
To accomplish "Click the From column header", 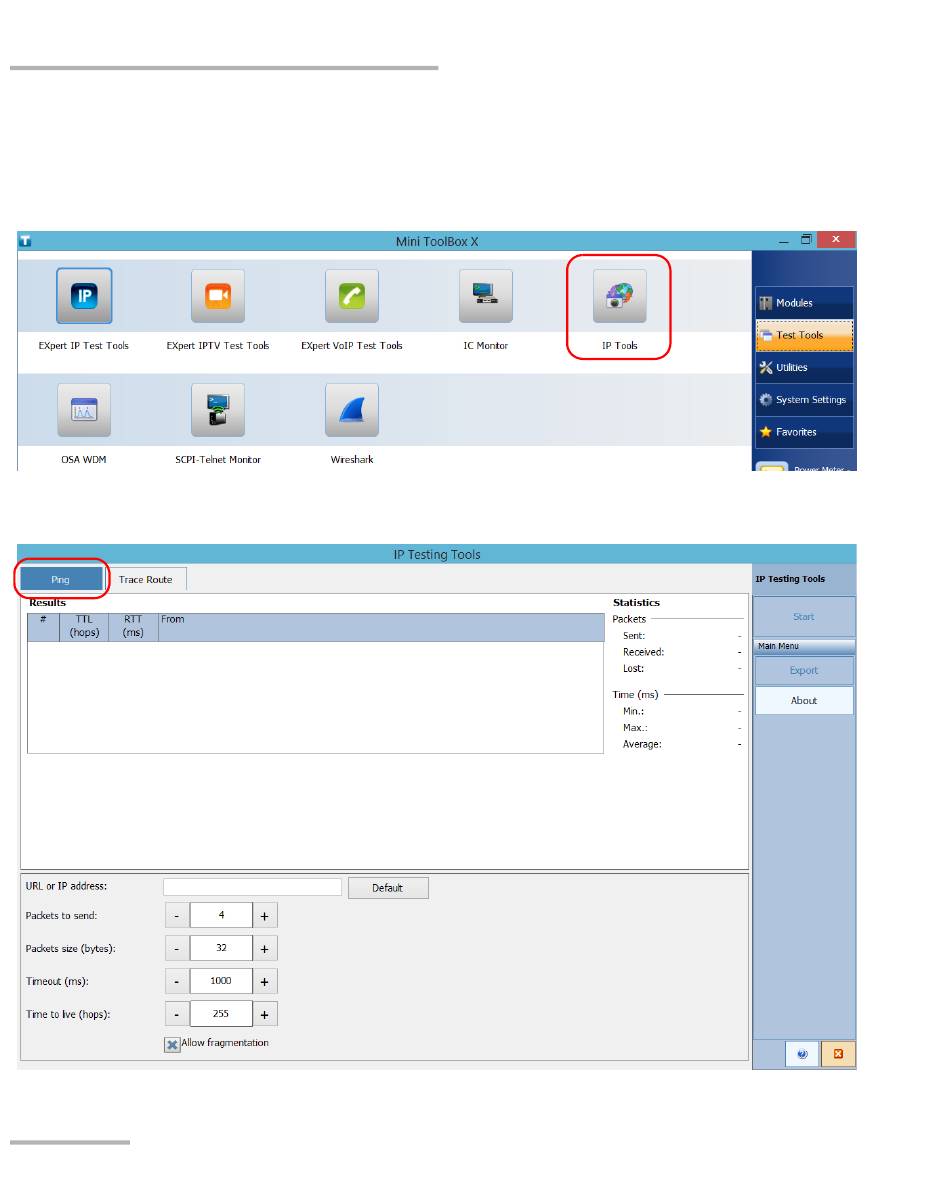I will pyautogui.click(x=381, y=627).
